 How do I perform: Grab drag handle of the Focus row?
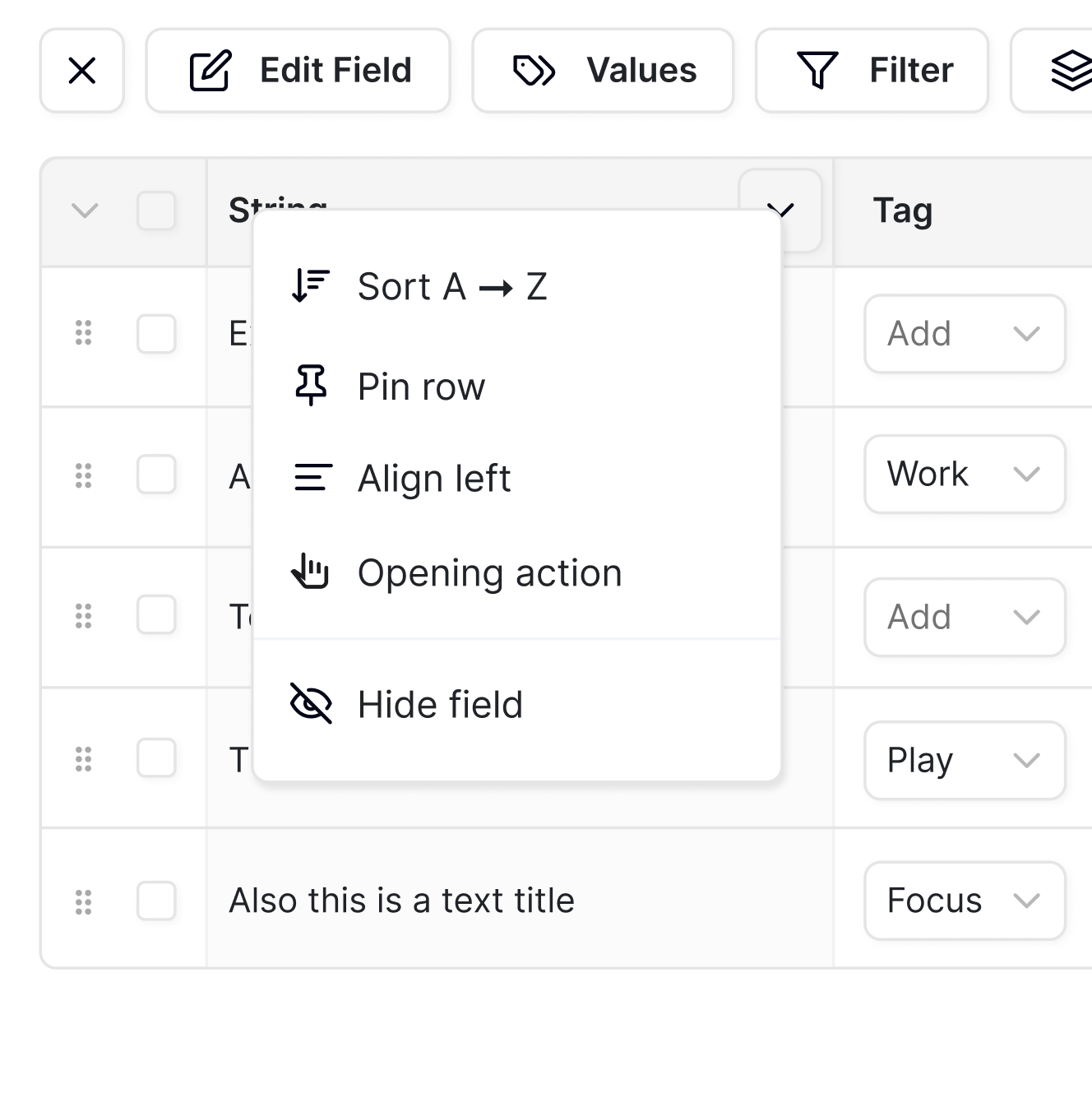(x=83, y=901)
